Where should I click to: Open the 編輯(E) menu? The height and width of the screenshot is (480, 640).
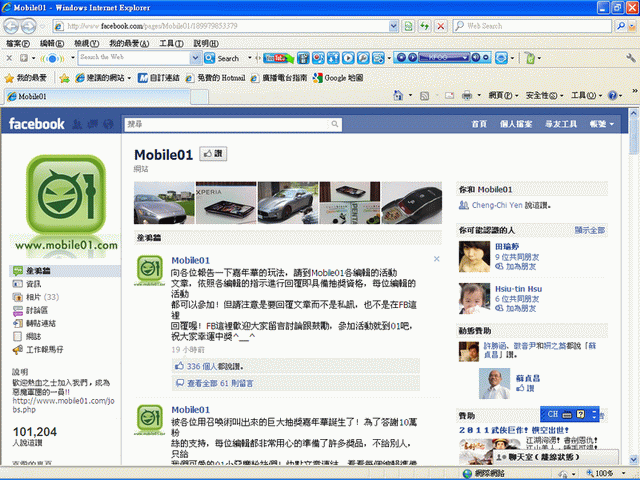tap(51, 43)
